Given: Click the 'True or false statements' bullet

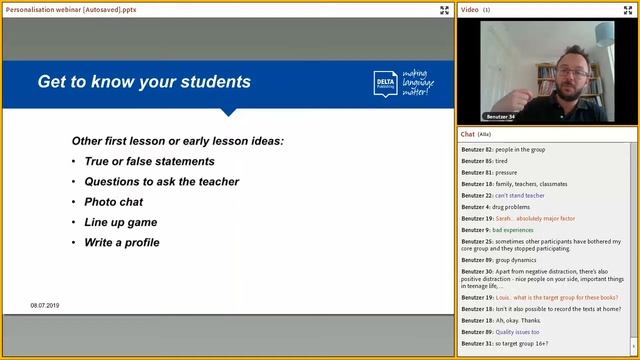Looking at the screenshot, I should pos(149,162).
